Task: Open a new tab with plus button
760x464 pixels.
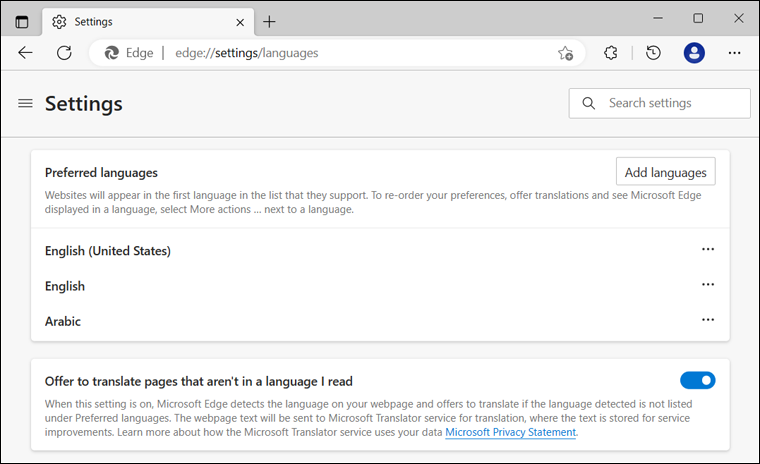Action: (x=269, y=22)
